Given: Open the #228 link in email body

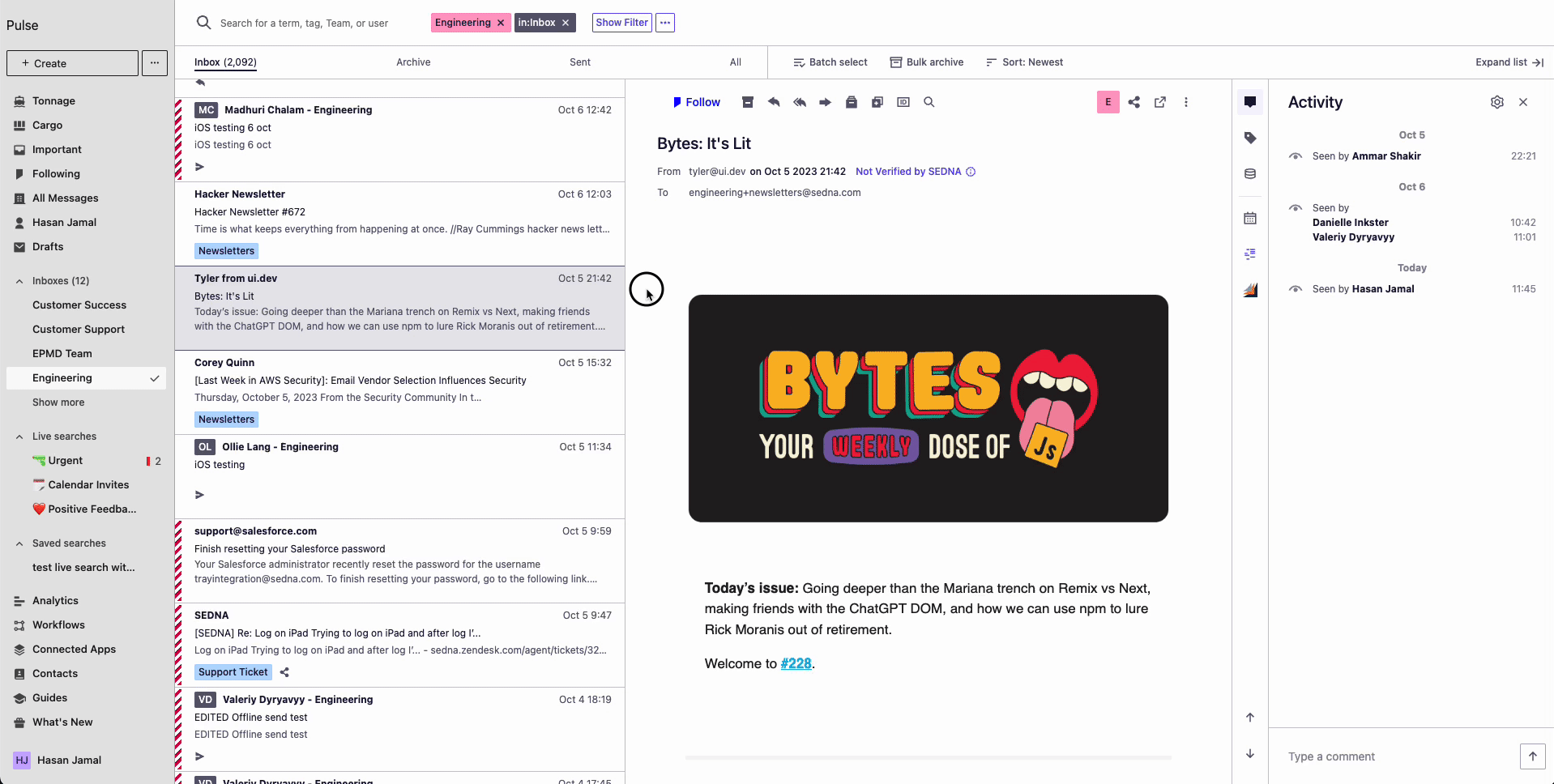Looking at the screenshot, I should tap(796, 663).
